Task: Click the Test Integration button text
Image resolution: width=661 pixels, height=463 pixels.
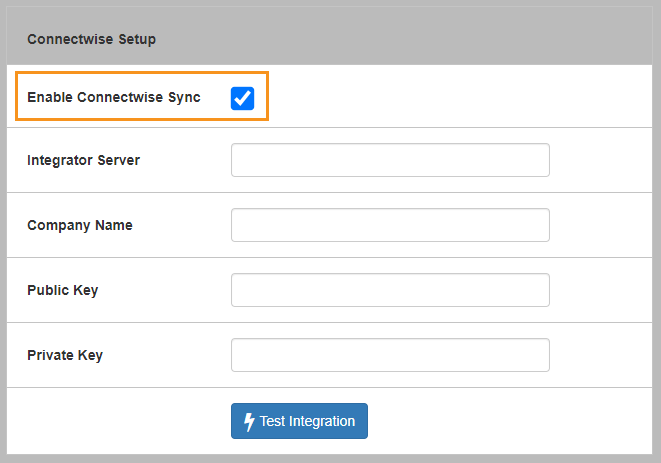Action: (307, 421)
